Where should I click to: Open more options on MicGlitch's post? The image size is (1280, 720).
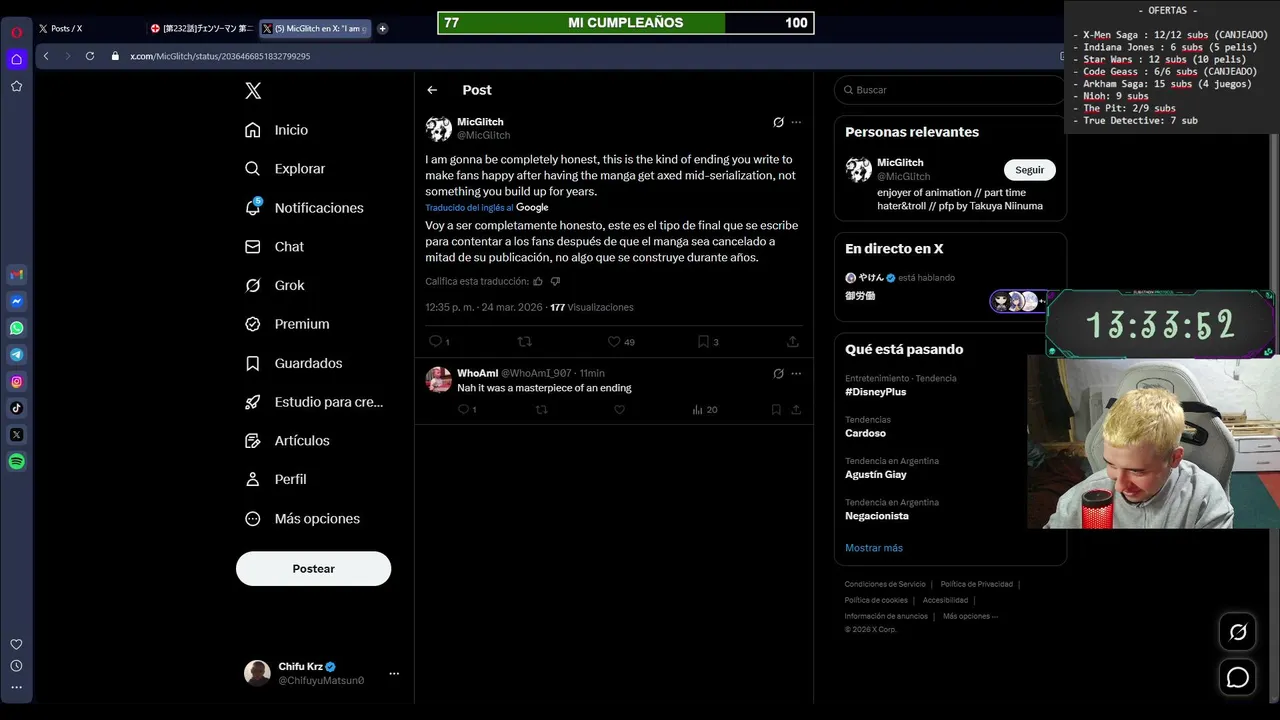(796, 122)
